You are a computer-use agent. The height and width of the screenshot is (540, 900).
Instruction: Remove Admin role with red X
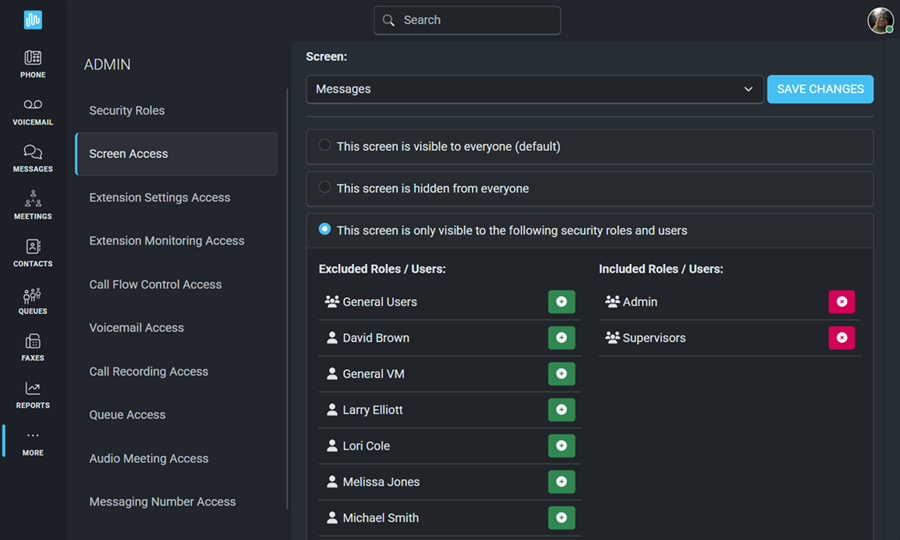tap(841, 302)
